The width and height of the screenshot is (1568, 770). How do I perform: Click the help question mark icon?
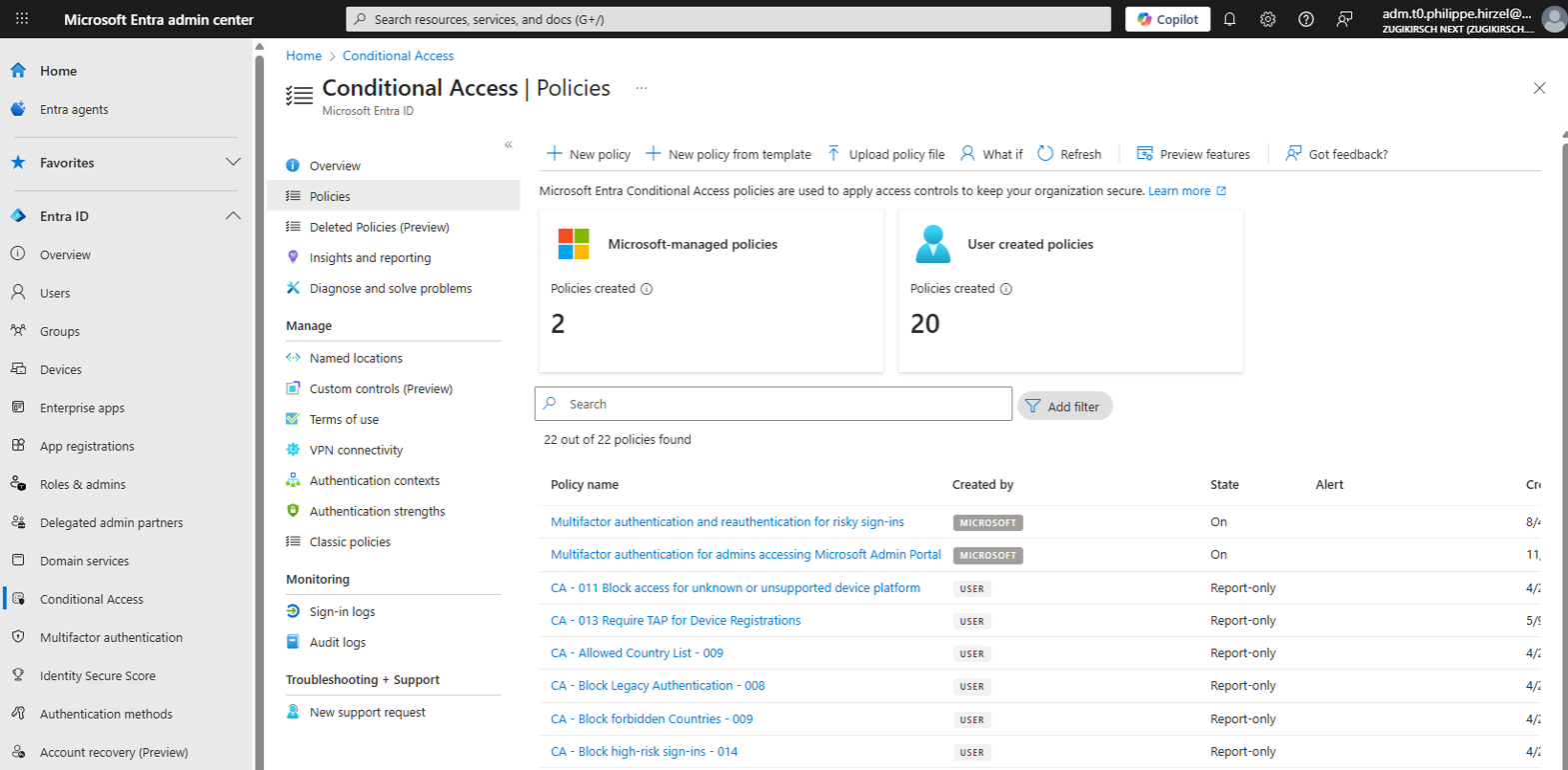[1305, 19]
